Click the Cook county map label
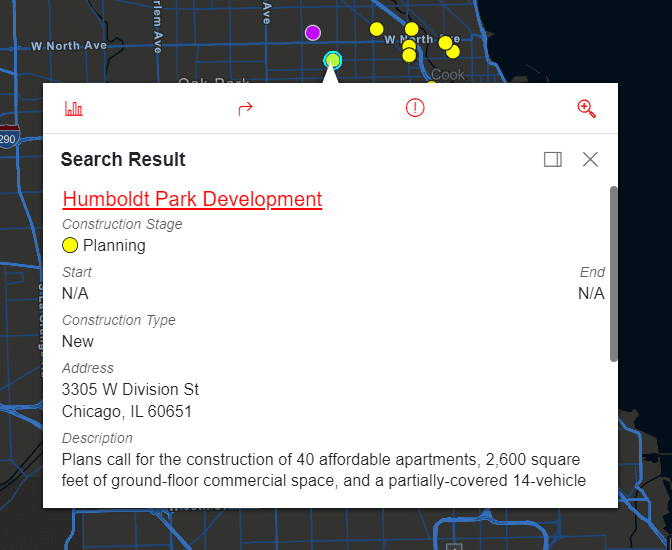This screenshot has width=672, height=550. tap(448, 75)
